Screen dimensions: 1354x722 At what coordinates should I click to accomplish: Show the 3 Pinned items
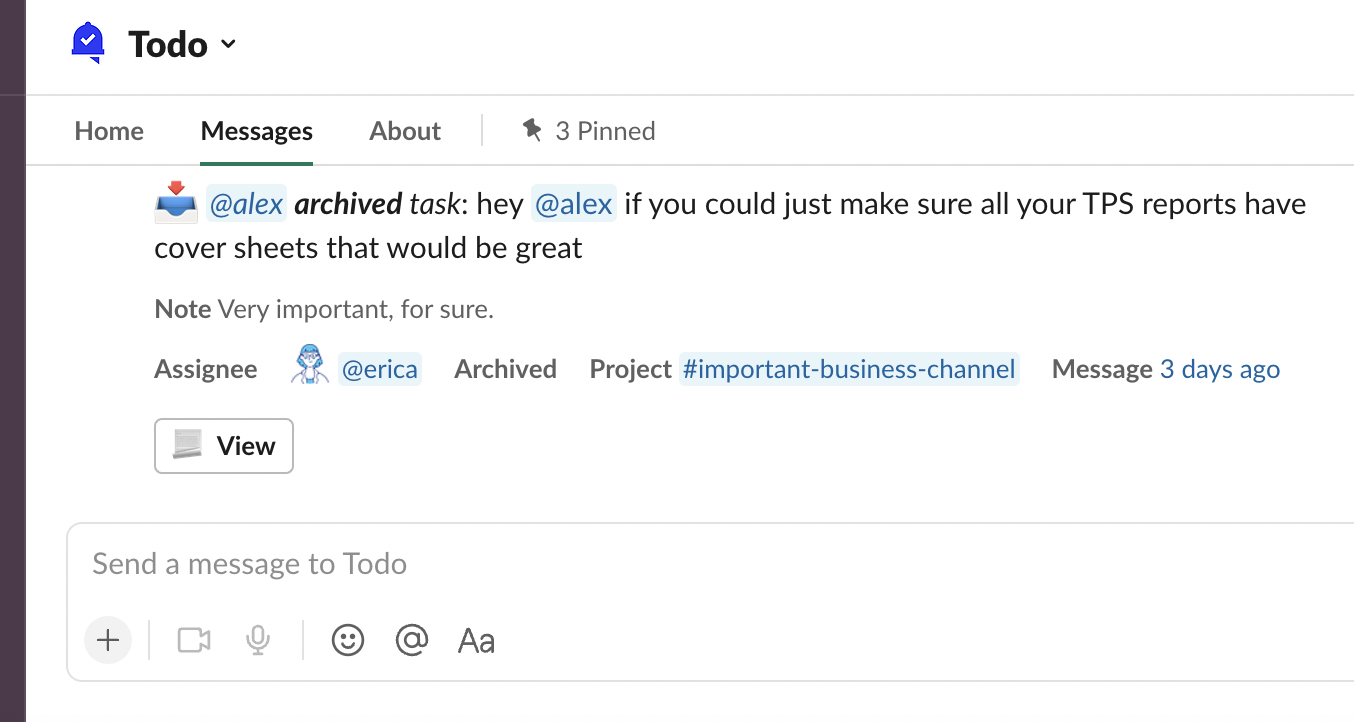[x=588, y=131]
